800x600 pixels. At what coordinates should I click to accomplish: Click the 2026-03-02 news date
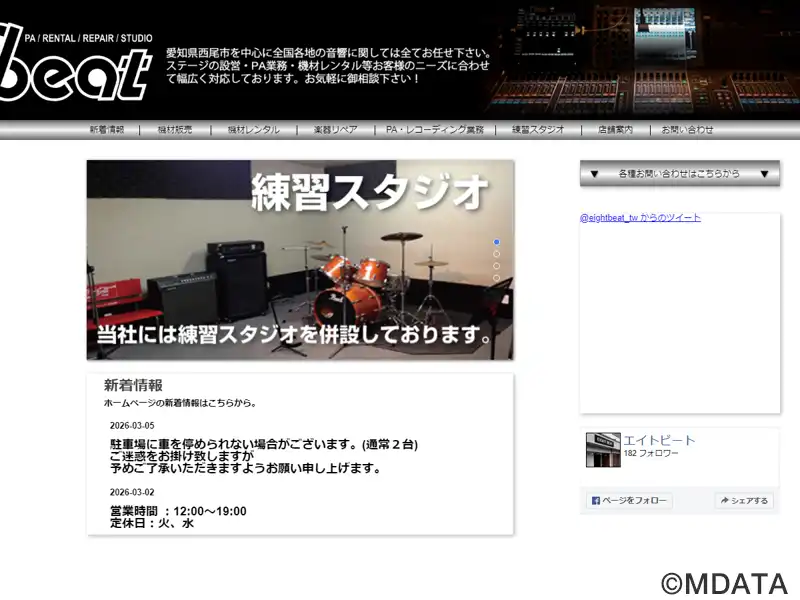tap(132, 492)
